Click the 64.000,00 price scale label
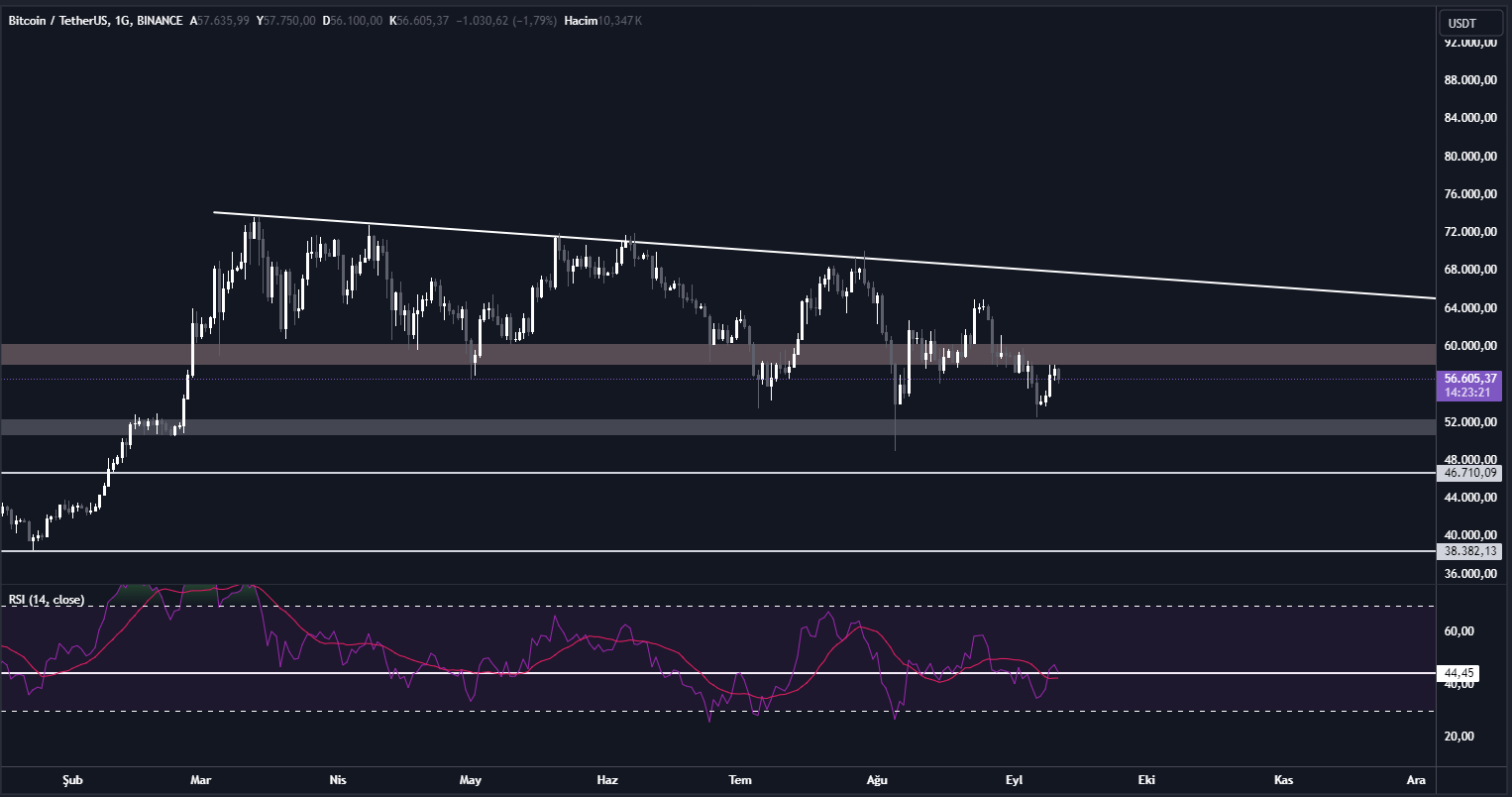 [1470, 308]
